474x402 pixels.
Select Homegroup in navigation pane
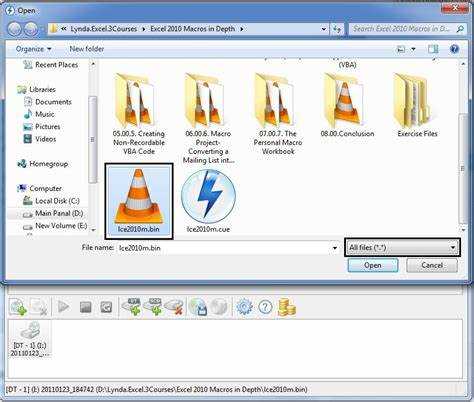coord(43,164)
